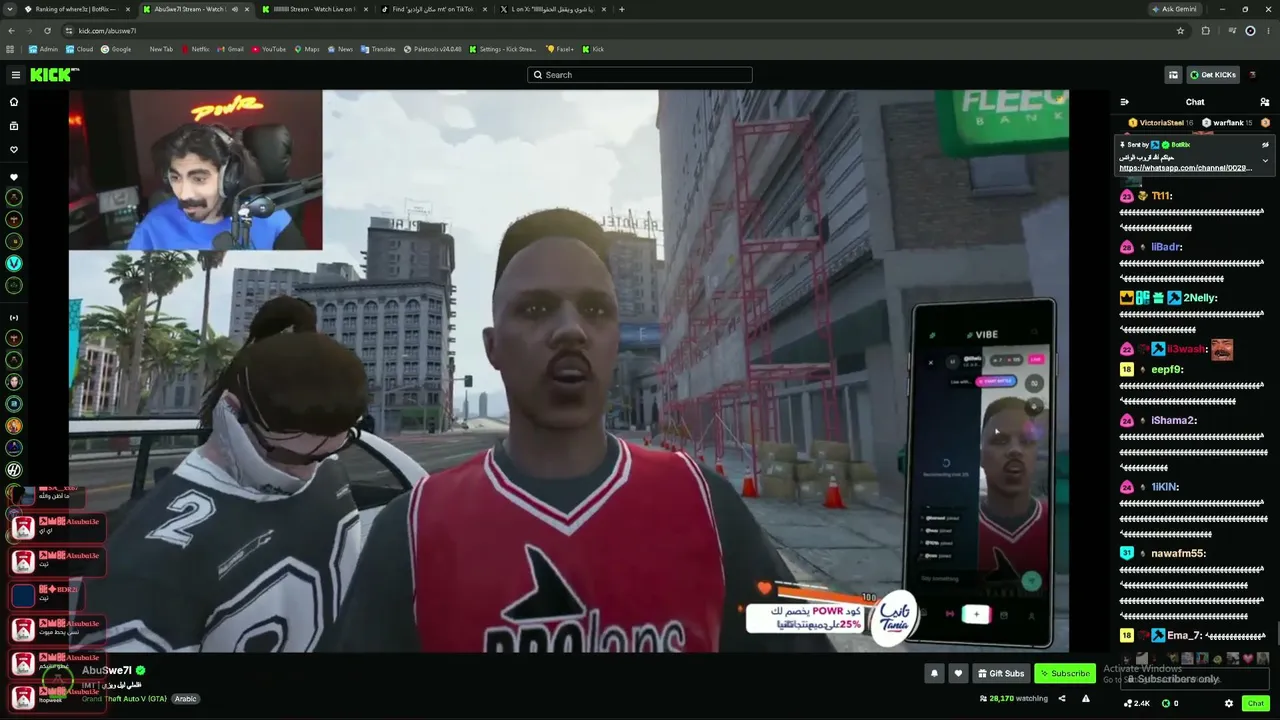Click the Home icon in the left sidebar
Viewport: 1280px width, 720px height.
tap(14, 102)
